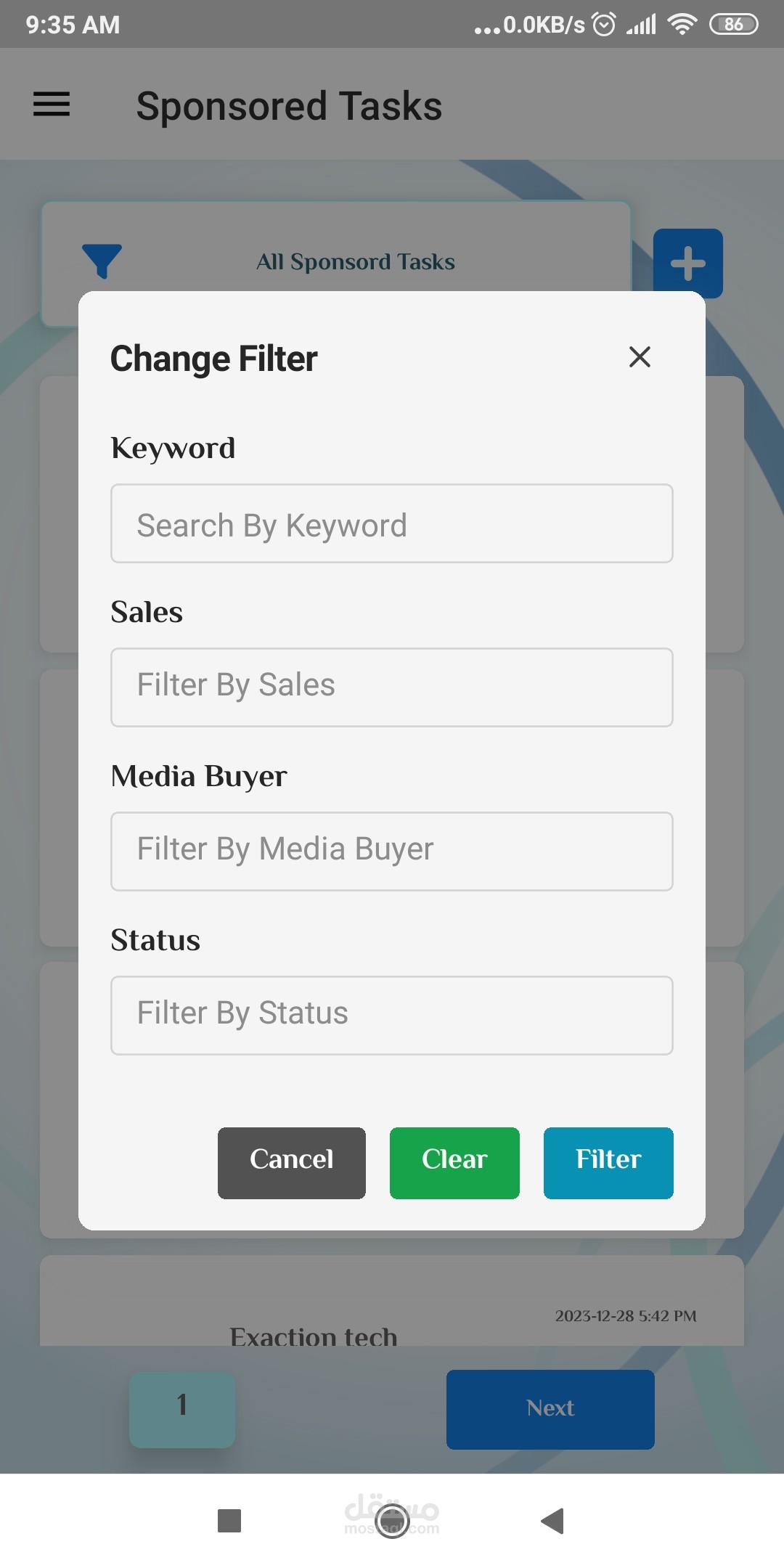This screenshot has width=784, height=1568.
Task: Tap the blue funnel filter icon
Action: click(102, 261)
